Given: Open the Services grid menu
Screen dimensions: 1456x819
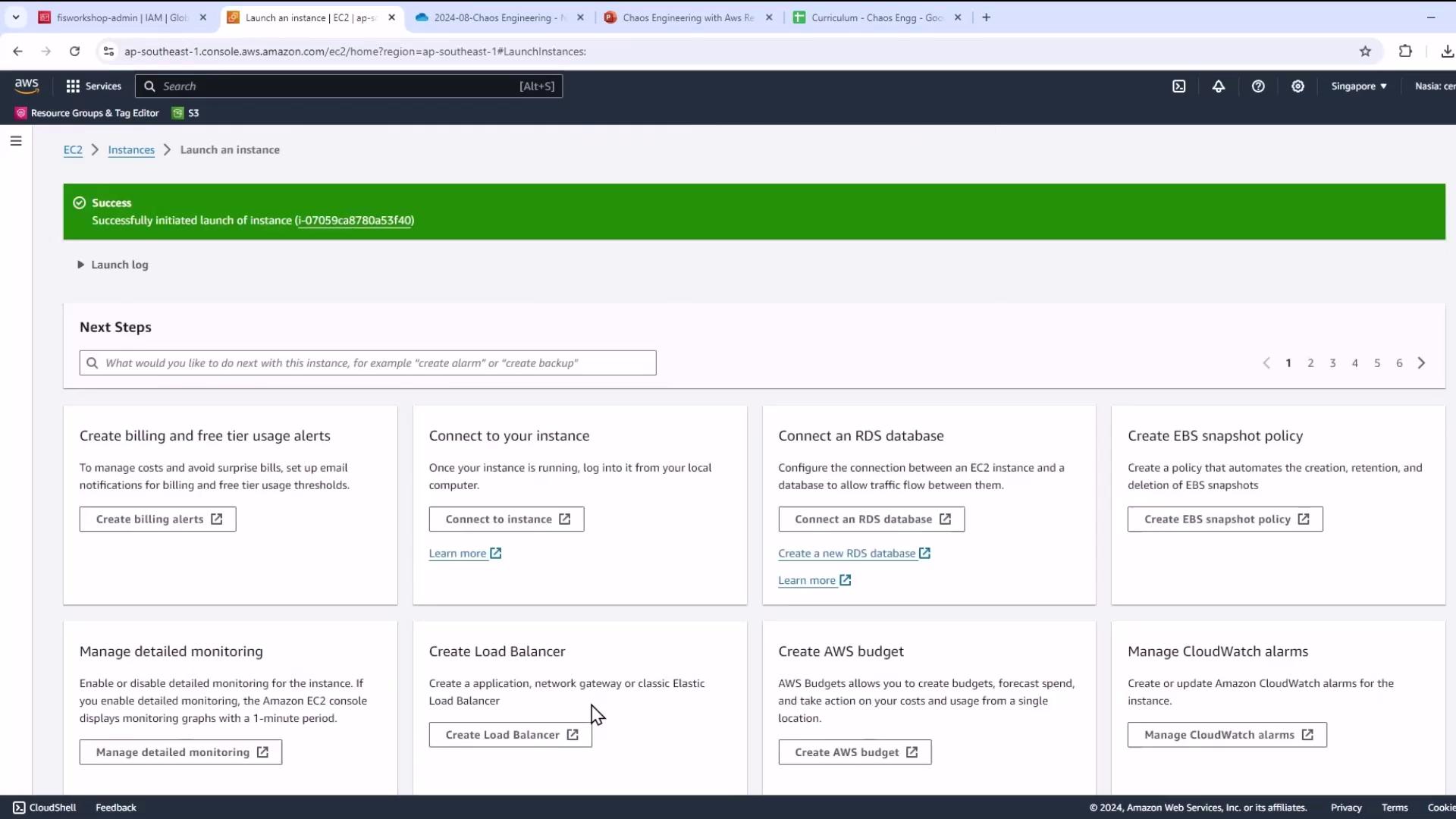Looking at the screenshot, I should tap(93, 86).
